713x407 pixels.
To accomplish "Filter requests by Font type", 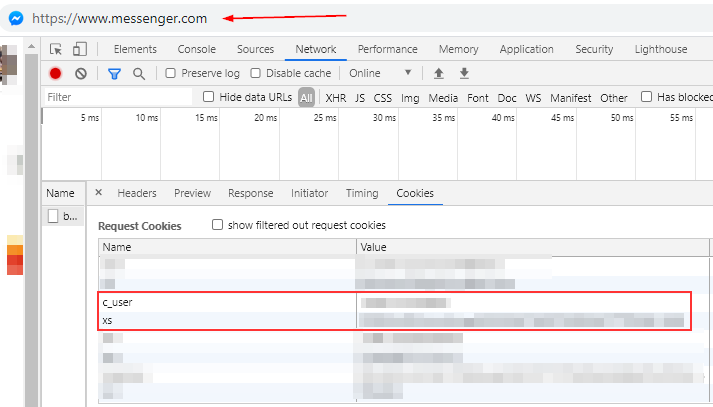I will click(477, 98).
